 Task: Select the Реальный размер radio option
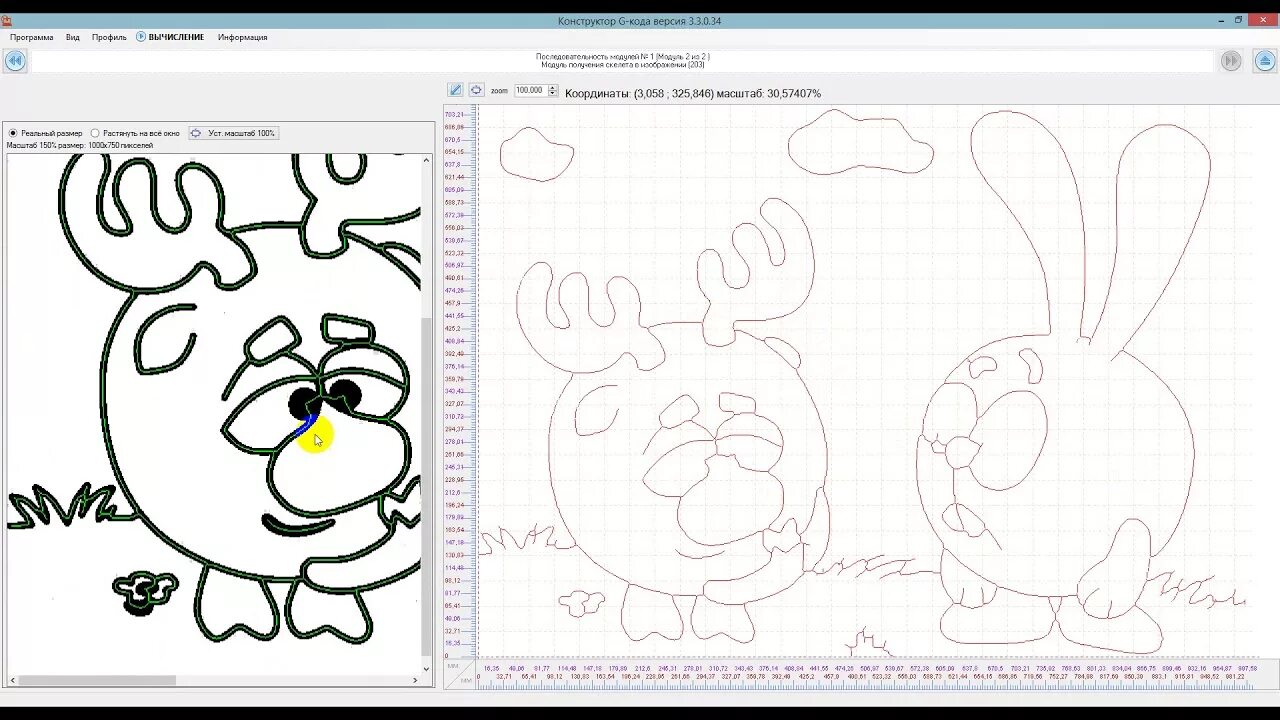(x=45, y=133)
